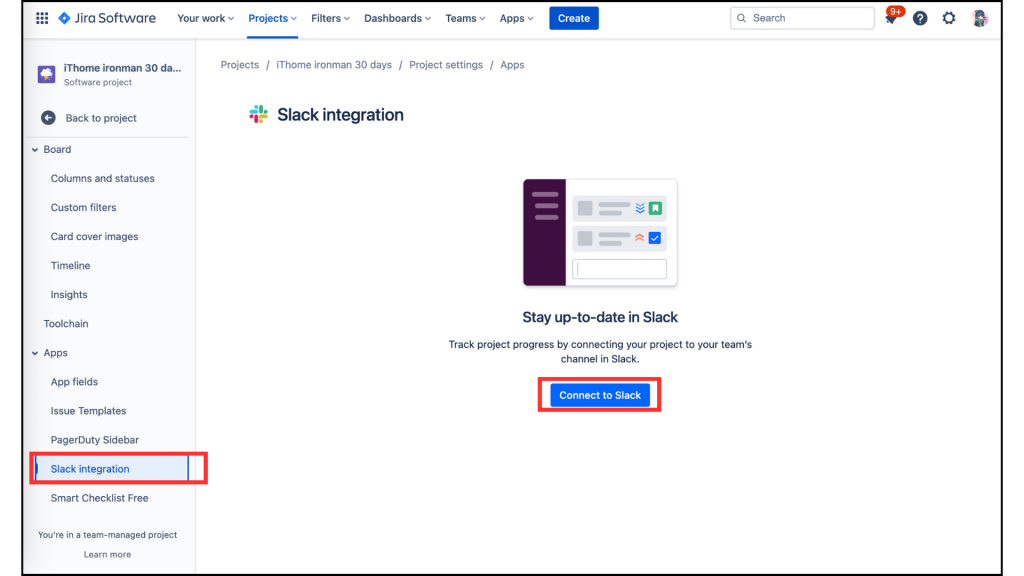
Task: Open the Dashboards dropdown menu
Action: tap(397, 18)
